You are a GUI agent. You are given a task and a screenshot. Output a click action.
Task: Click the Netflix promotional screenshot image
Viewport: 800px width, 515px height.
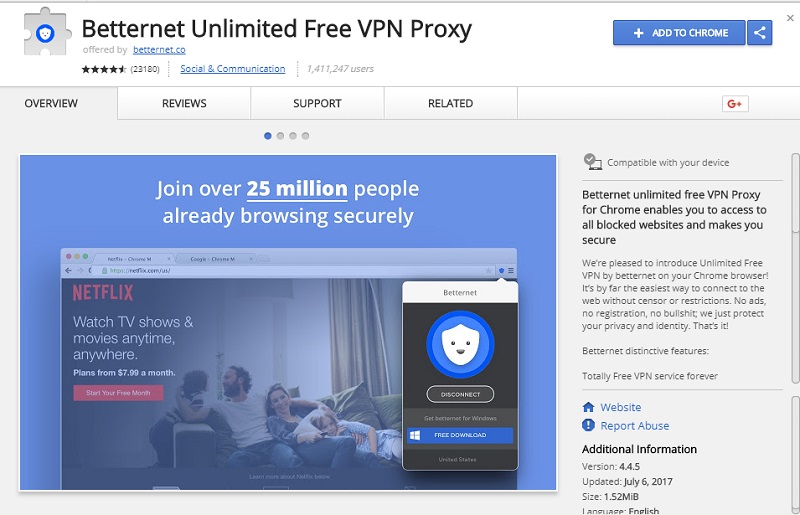click(x=288, y=323)
